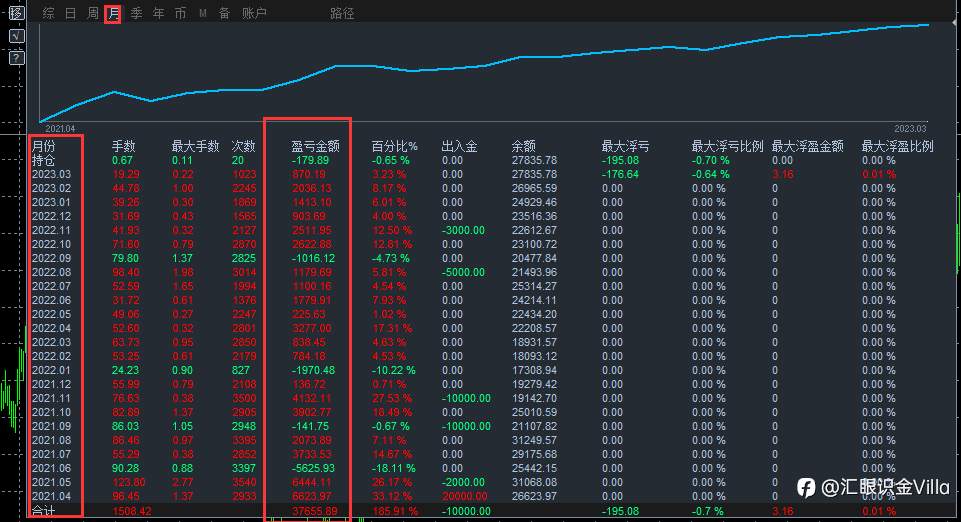Open the 币 currency tab
This screenshot has width=961, height=522.
180,13
